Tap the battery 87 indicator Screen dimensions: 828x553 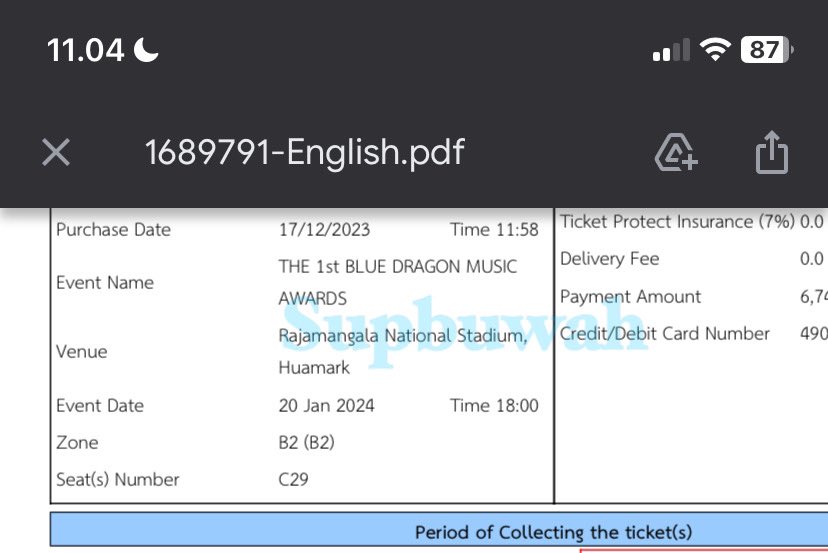(767, 50)
